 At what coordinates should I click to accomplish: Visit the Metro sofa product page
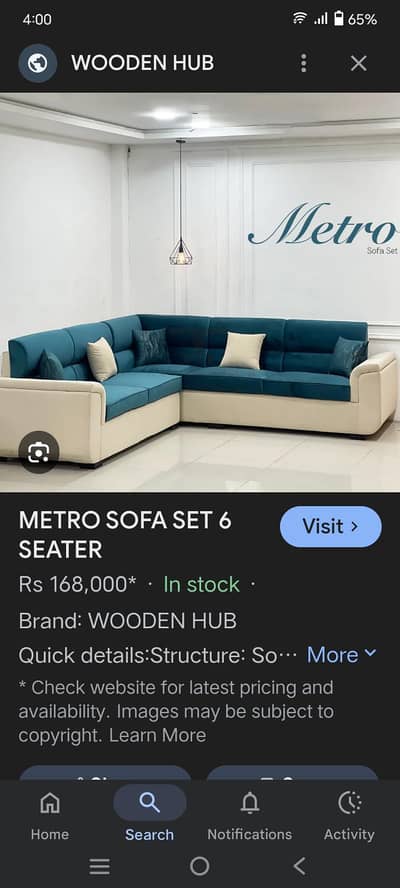(x=331, y=527)
